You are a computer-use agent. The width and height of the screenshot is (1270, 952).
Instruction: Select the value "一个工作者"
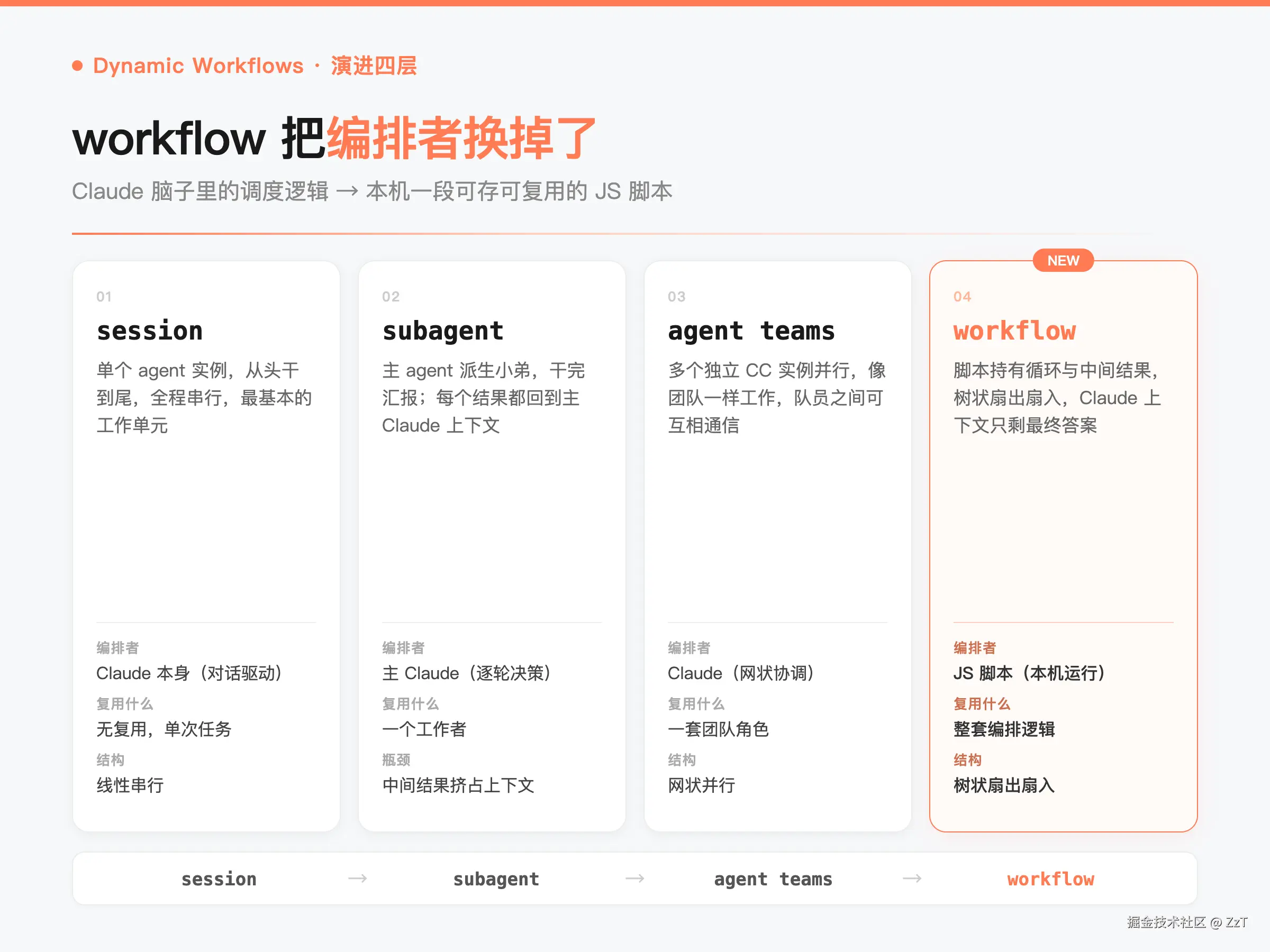[x=424, y=729]
